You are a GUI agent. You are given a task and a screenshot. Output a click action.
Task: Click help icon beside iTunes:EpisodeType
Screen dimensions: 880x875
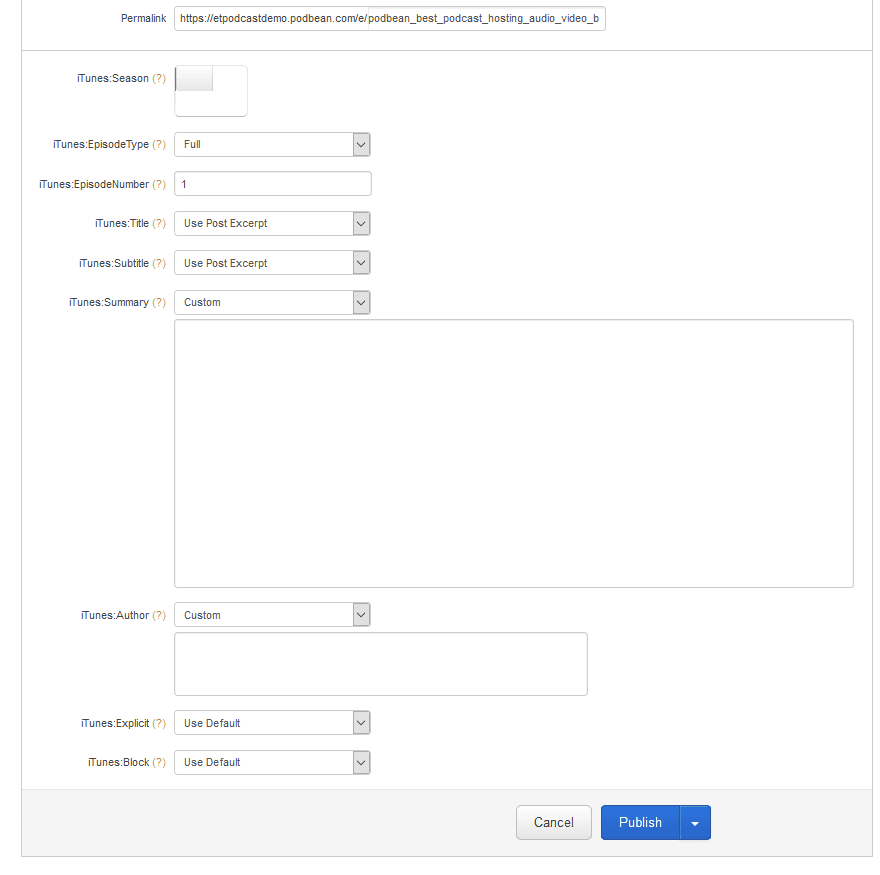point(159,144)
